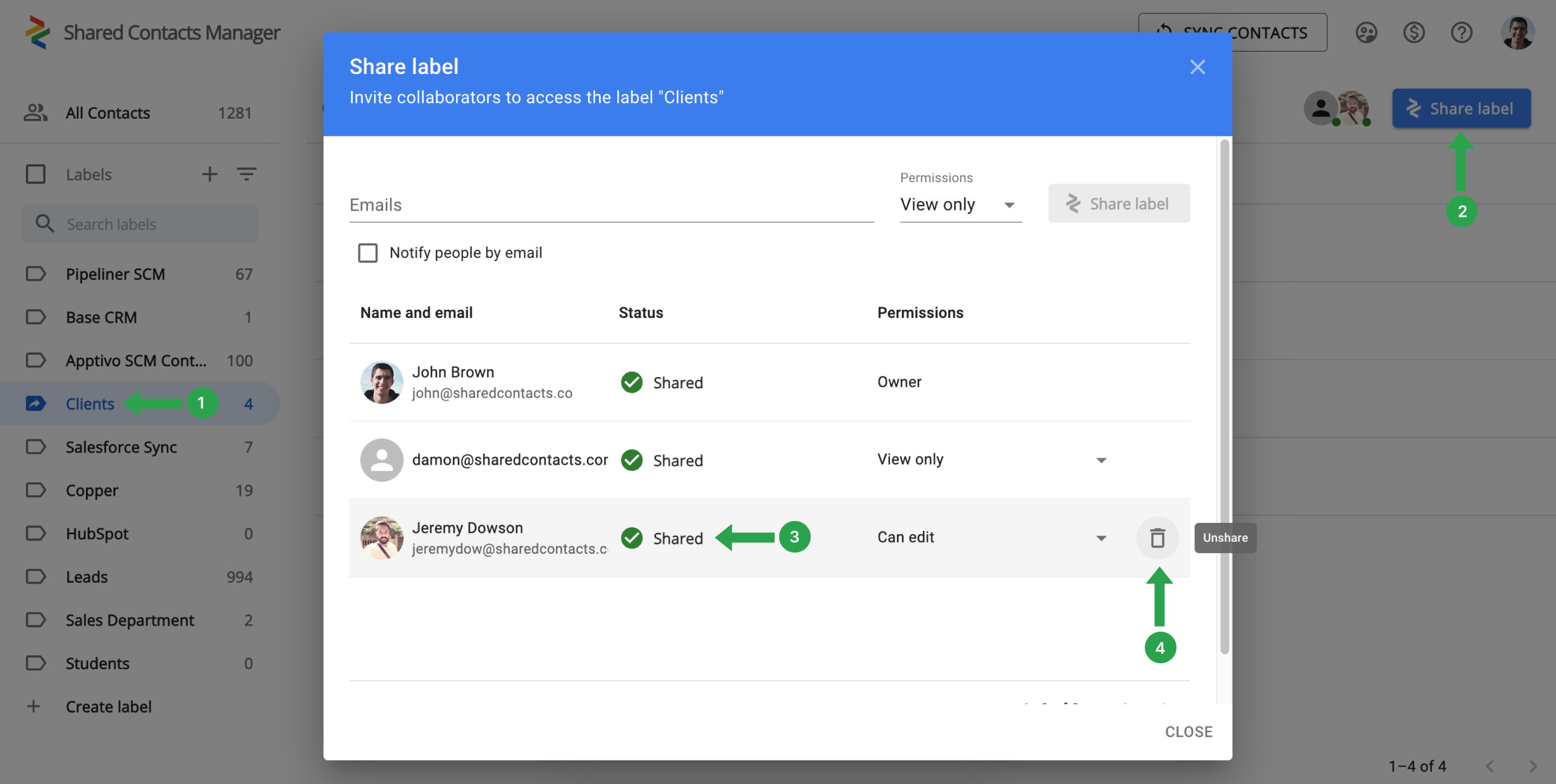The height and width of the screenshot is (784, 1556).
Task: Click the Unshare trash icon for Jeremy Dowson
Action: pos(1157,538)
